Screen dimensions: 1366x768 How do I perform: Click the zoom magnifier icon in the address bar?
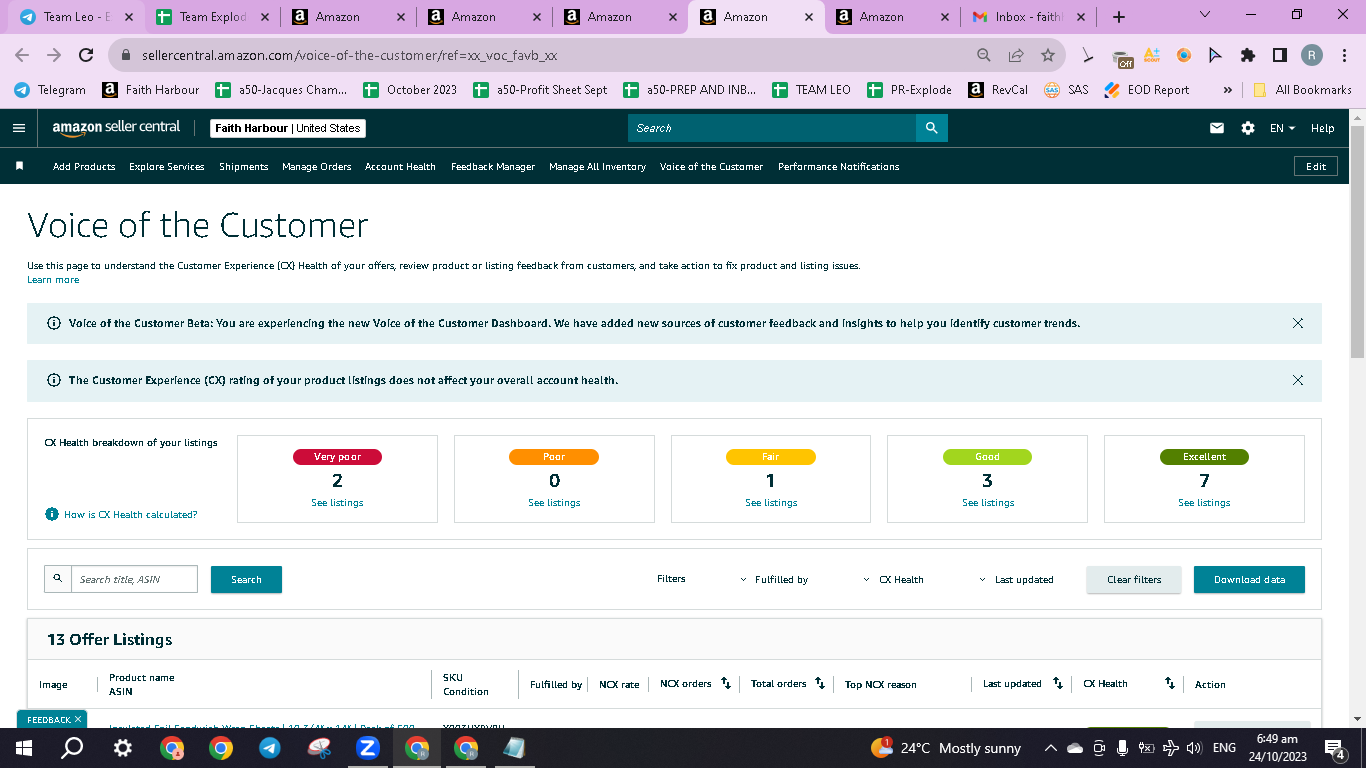point(984,55)
